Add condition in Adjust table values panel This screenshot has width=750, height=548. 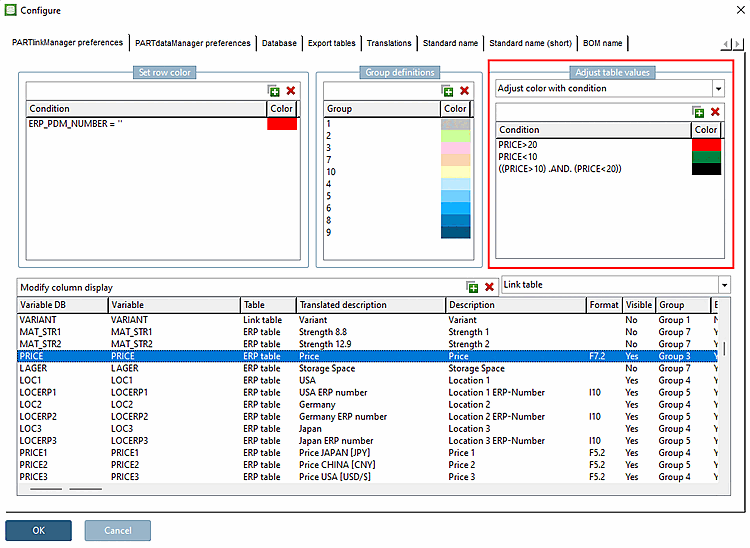point(698,112)
